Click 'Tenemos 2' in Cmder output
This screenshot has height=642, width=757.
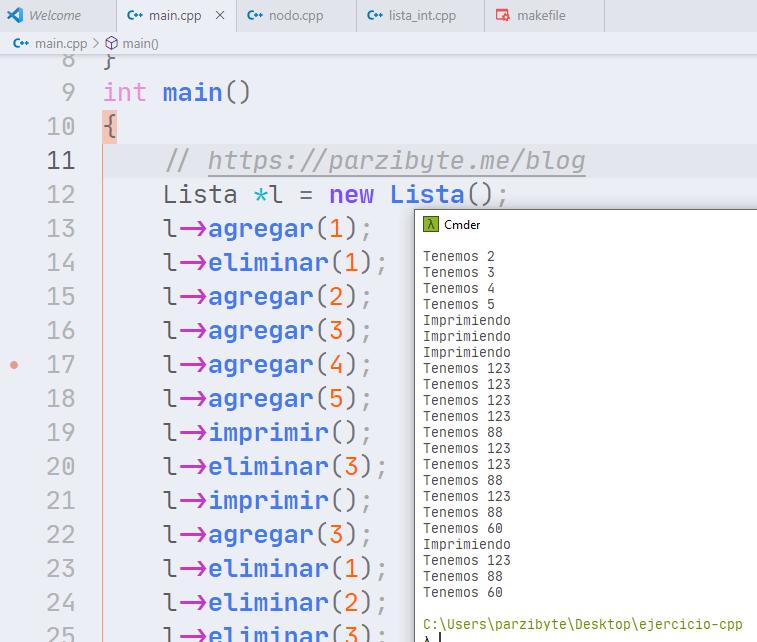pos(459,256)
